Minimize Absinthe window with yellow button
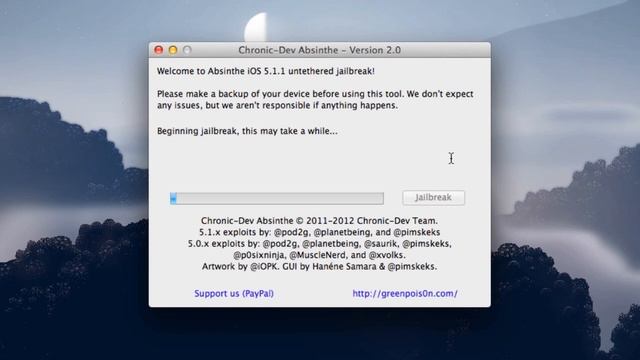The height and width of the screenshot is (360, 640). [173, 50]
